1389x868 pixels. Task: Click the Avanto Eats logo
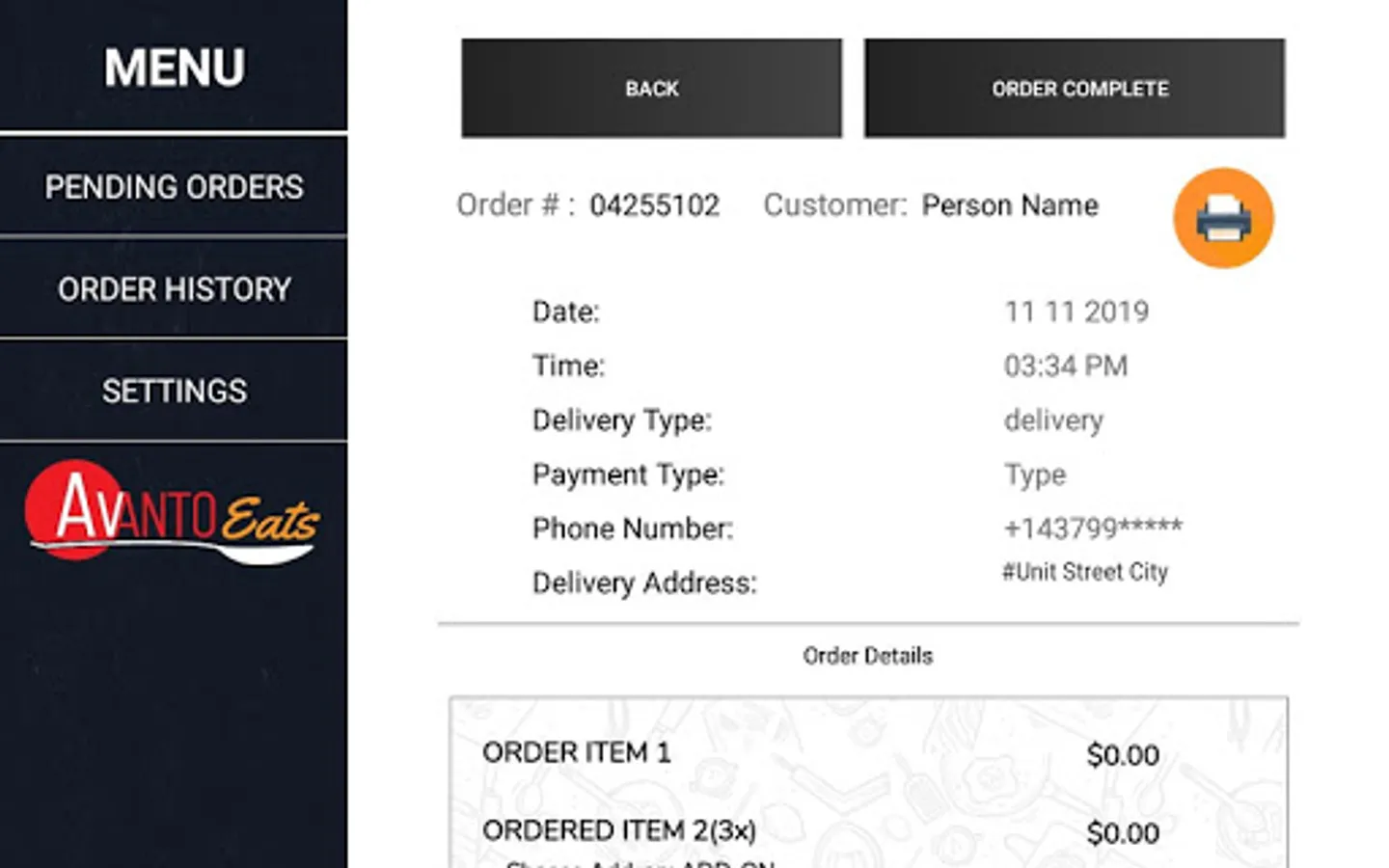172,513
